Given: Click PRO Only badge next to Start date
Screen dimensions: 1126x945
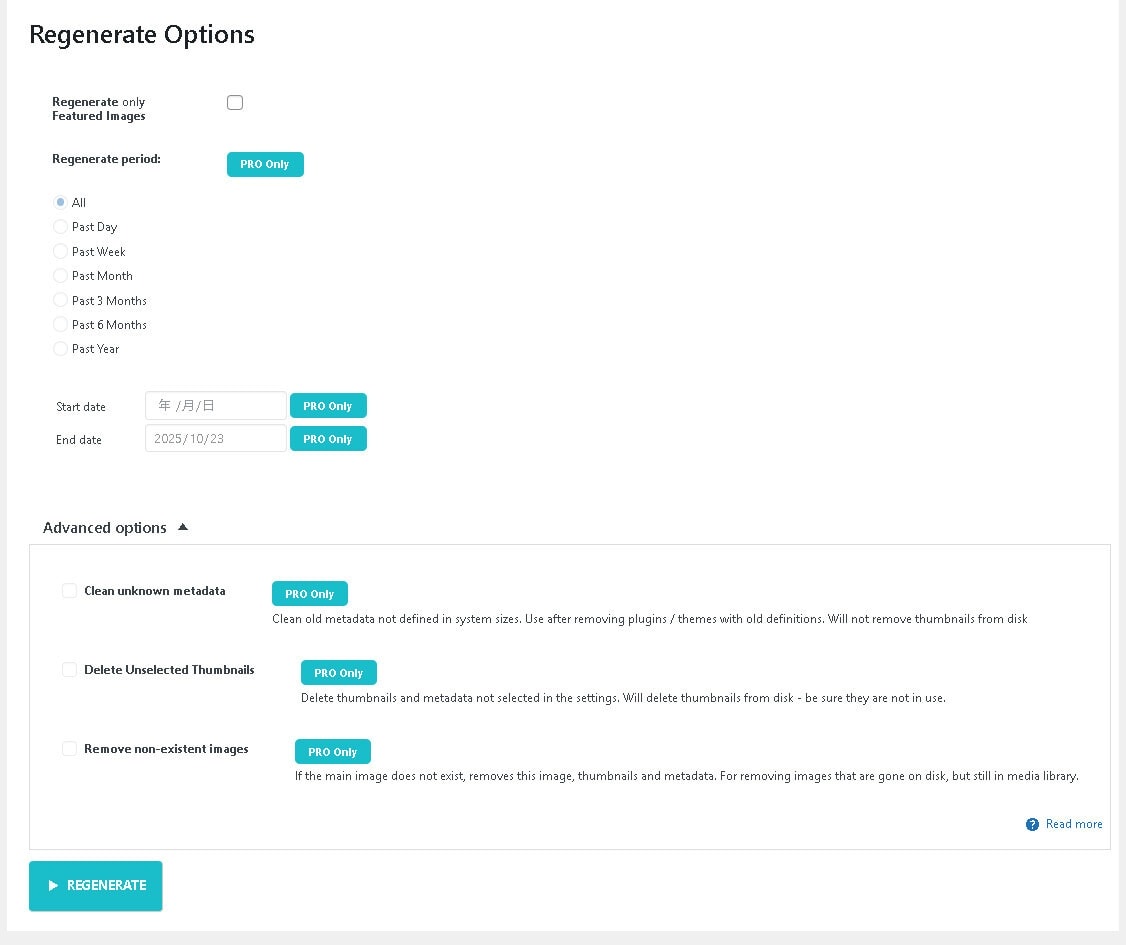Looking at the screenshot, I should (x=328, y=406).
